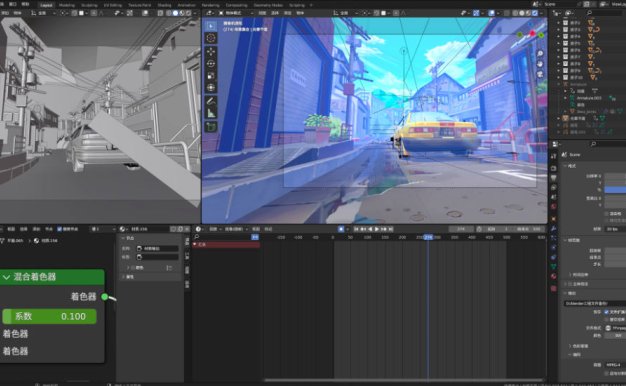
Task: Adjust the 系数 0.100 factor slider
Action: 50,316
